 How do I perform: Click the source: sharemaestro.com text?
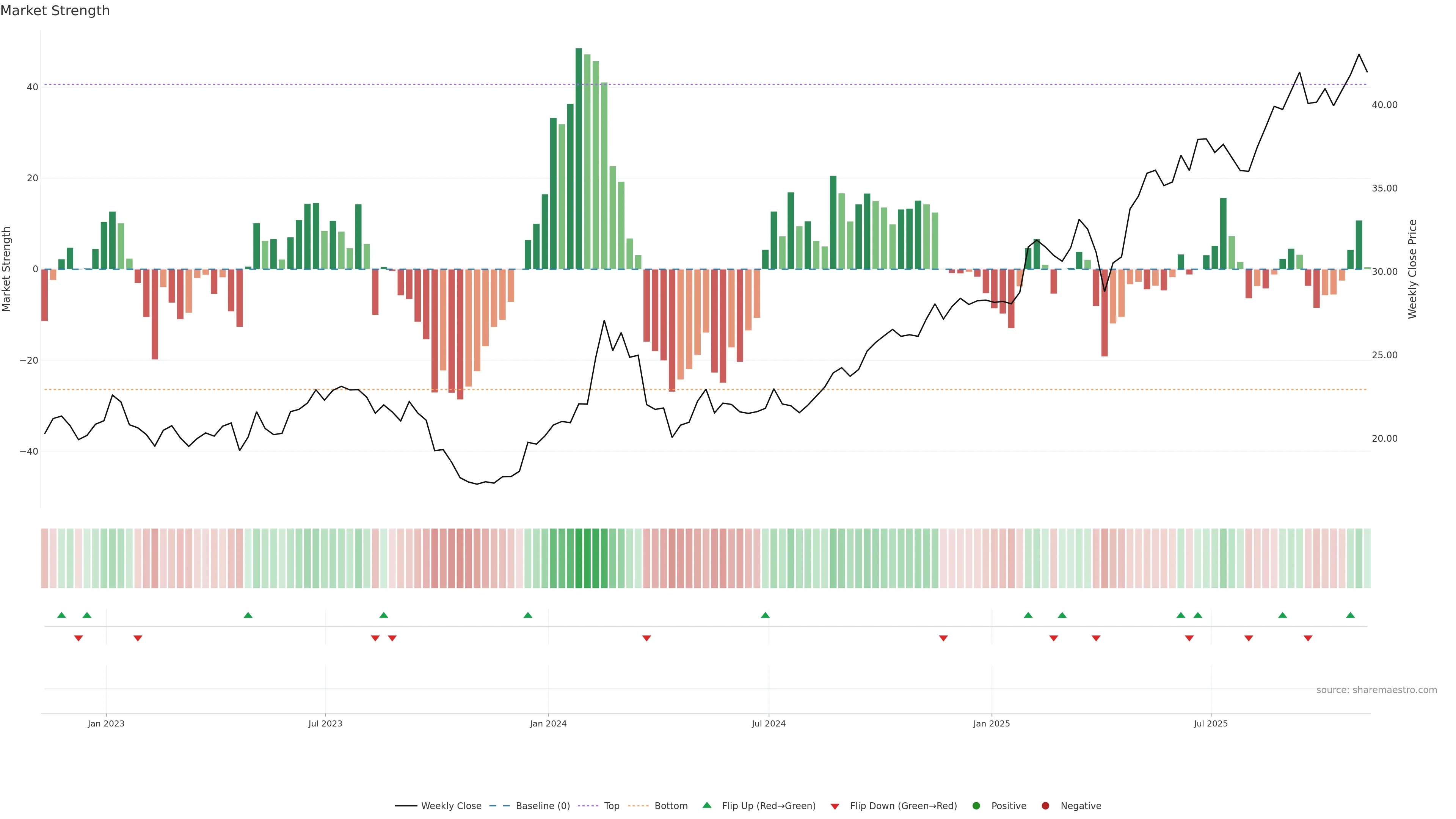[x=1376, y=690]
